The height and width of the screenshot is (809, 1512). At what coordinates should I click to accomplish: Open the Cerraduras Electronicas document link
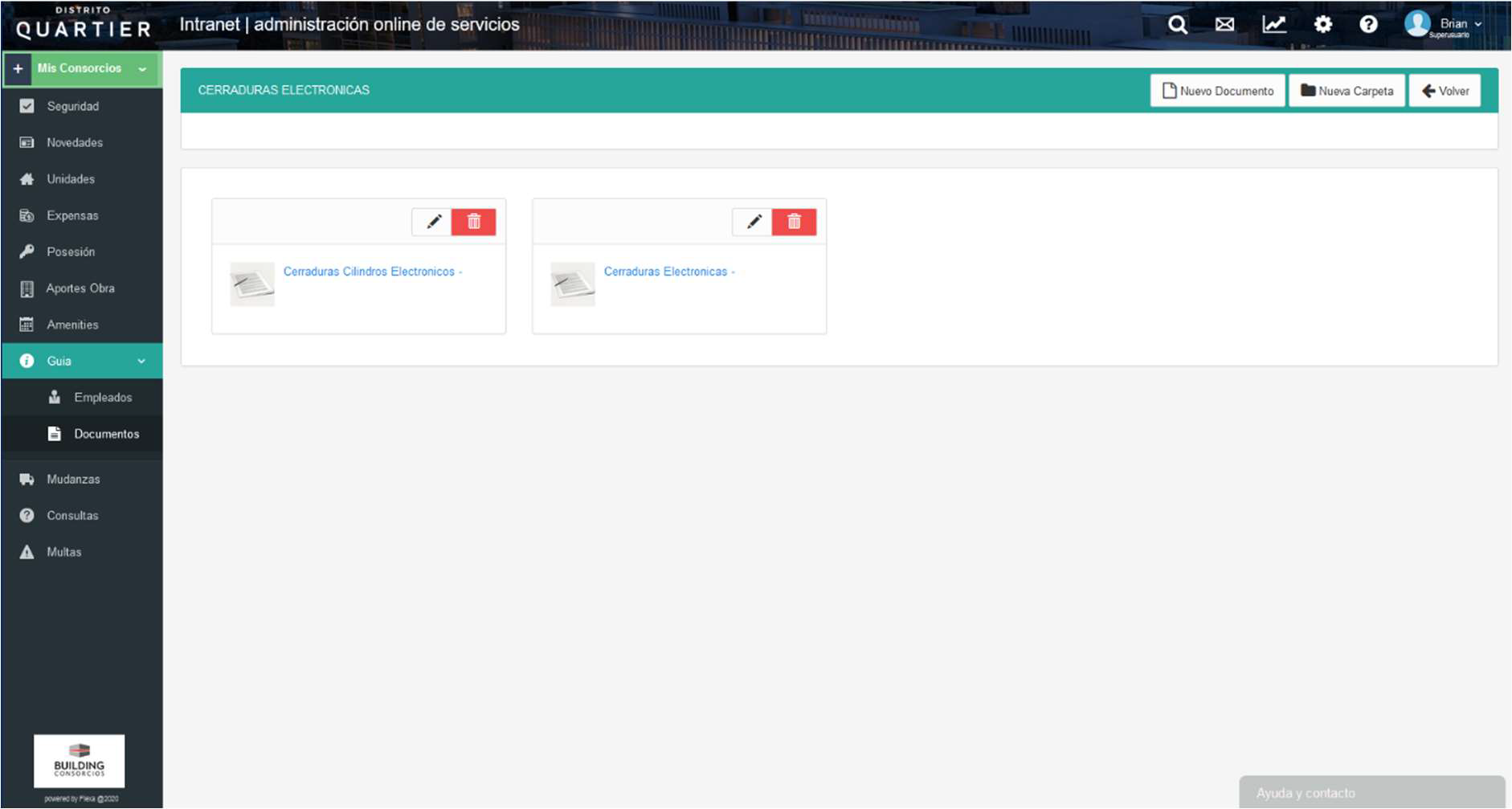pyautogui.click(x=668, y=272)
